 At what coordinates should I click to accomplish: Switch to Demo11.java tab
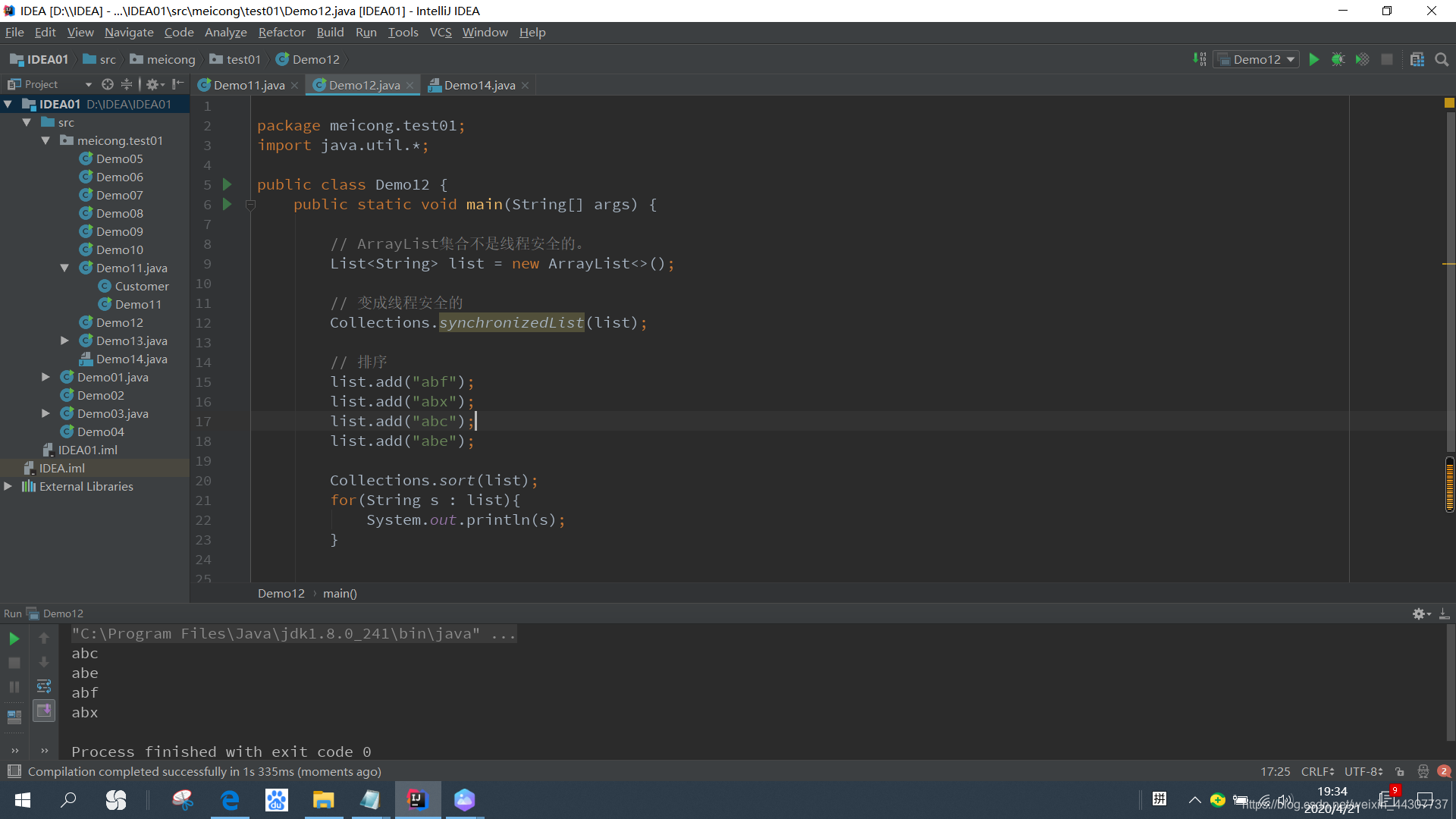coord(249,85)
